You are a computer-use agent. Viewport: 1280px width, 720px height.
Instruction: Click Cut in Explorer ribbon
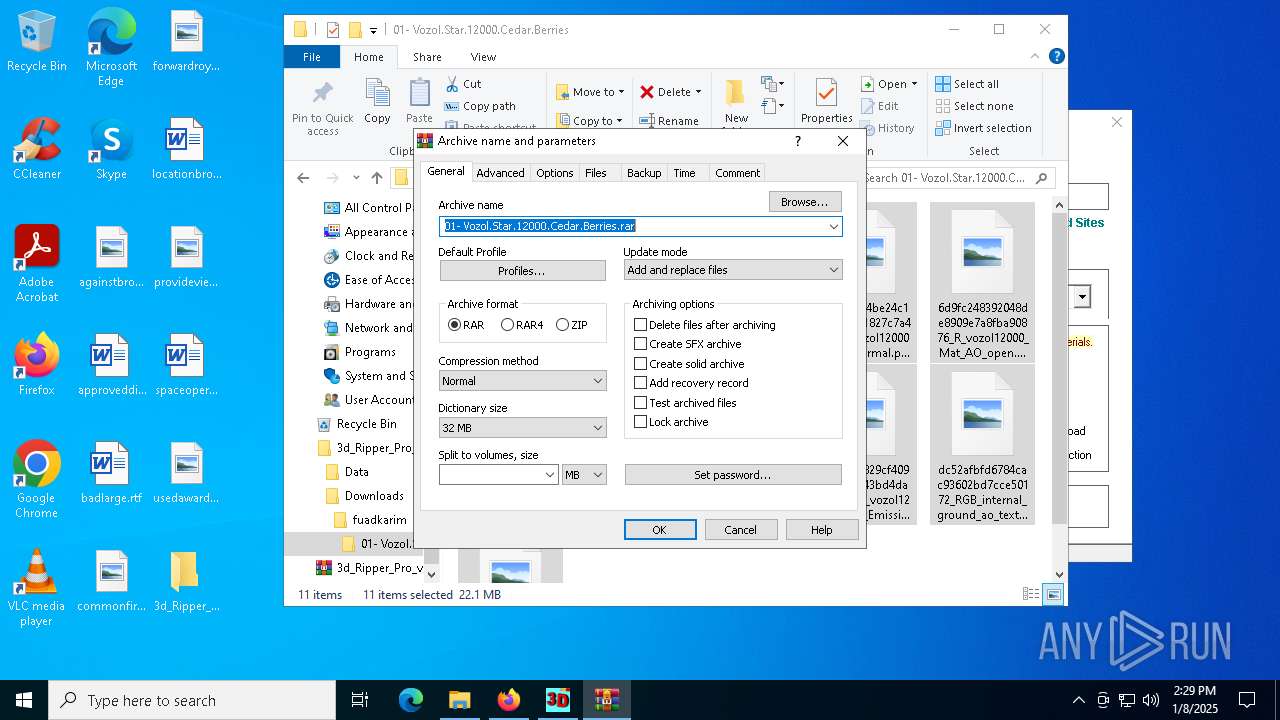[x=463, y=84]
